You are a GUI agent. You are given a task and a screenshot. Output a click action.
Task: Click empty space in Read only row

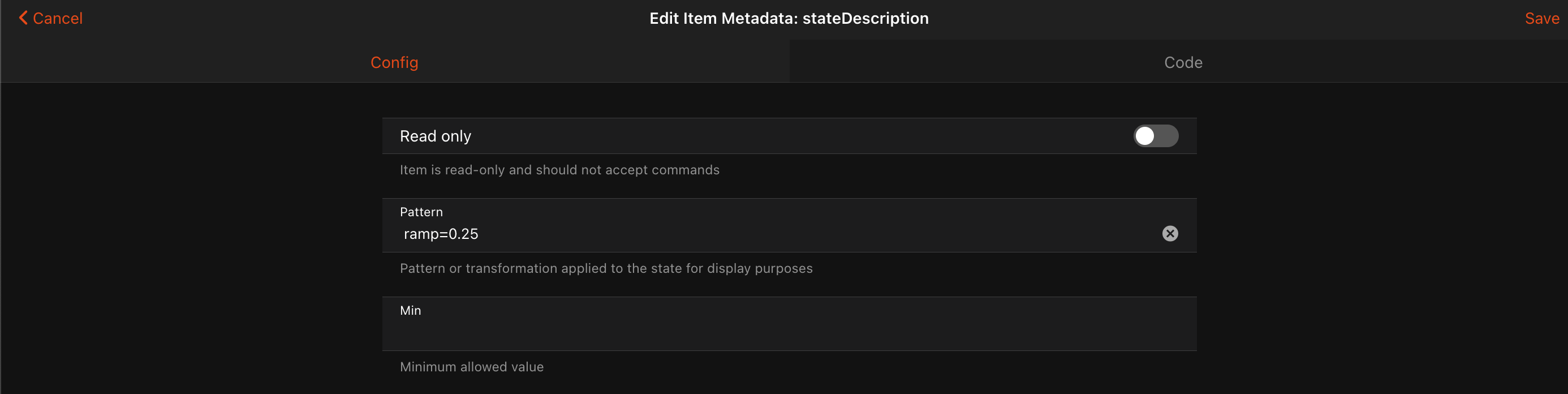click(791, 136)
